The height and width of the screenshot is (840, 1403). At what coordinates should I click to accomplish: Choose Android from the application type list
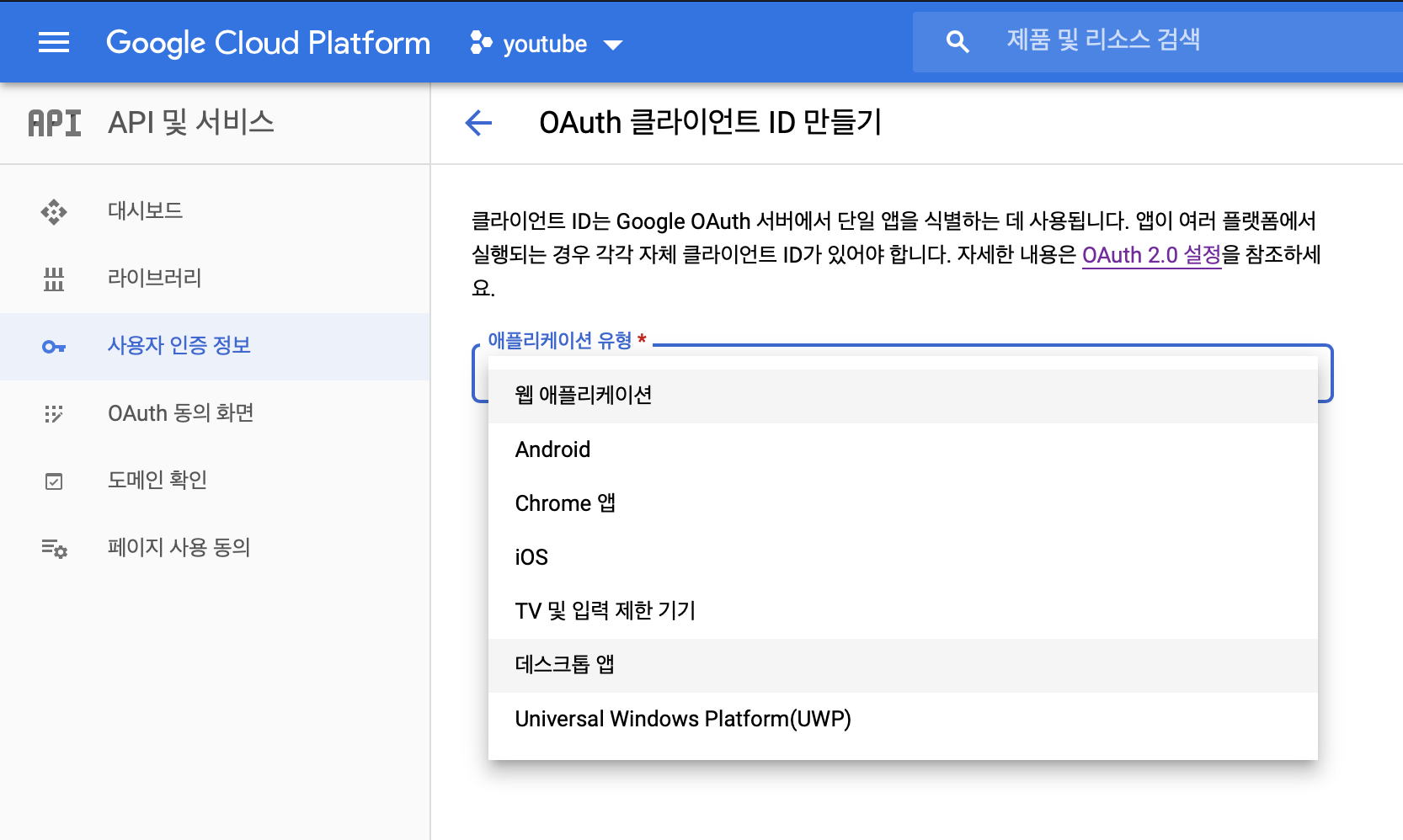(x=903, y=449)
